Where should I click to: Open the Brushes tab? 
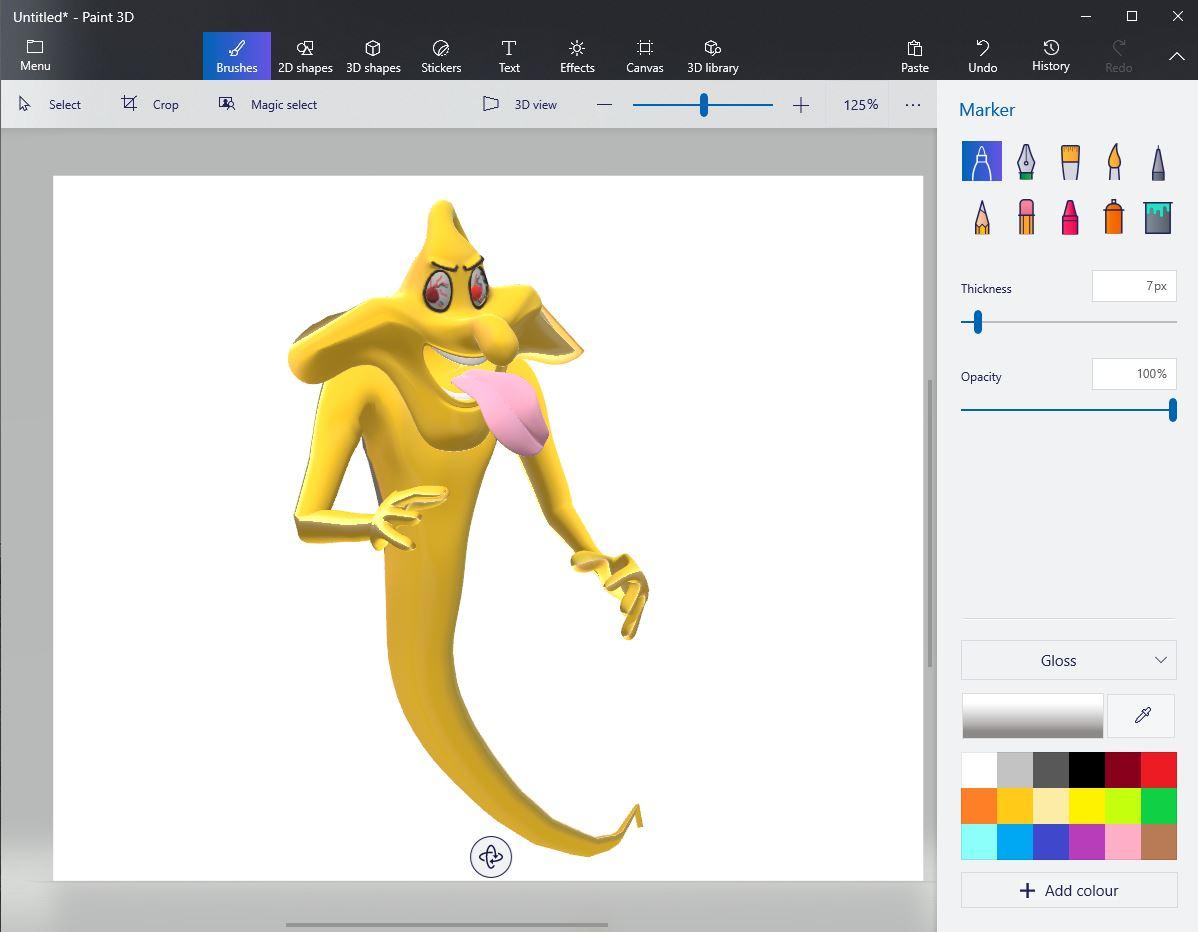pos(237,57)
